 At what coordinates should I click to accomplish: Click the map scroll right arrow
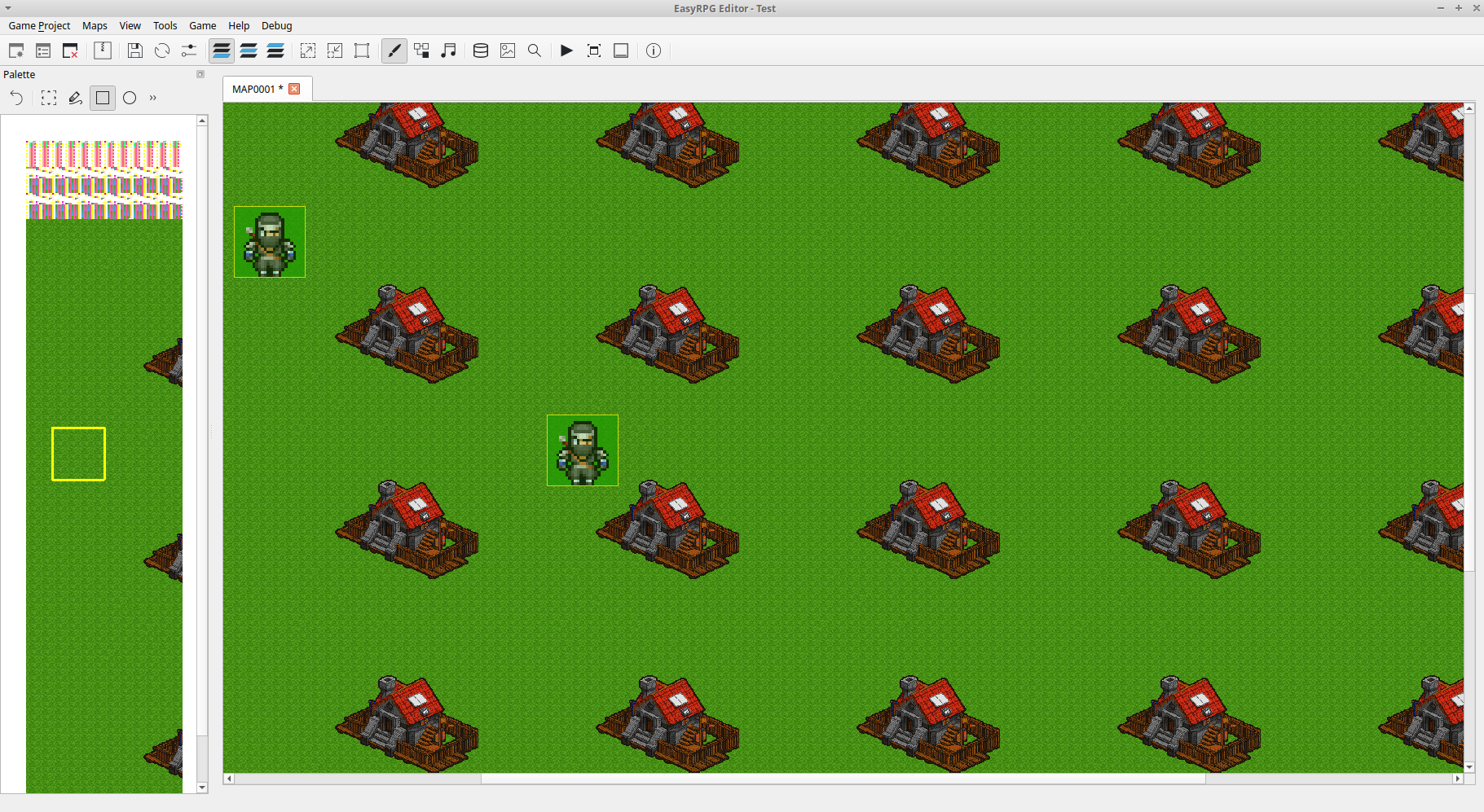point(1458,779)
